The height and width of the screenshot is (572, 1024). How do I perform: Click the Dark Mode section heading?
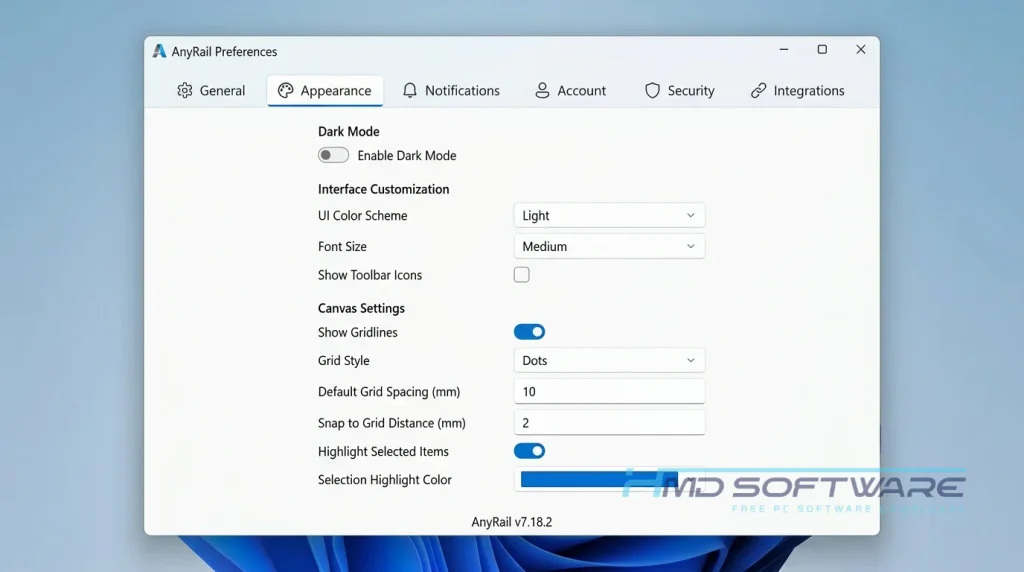click(x=349, y=131)
